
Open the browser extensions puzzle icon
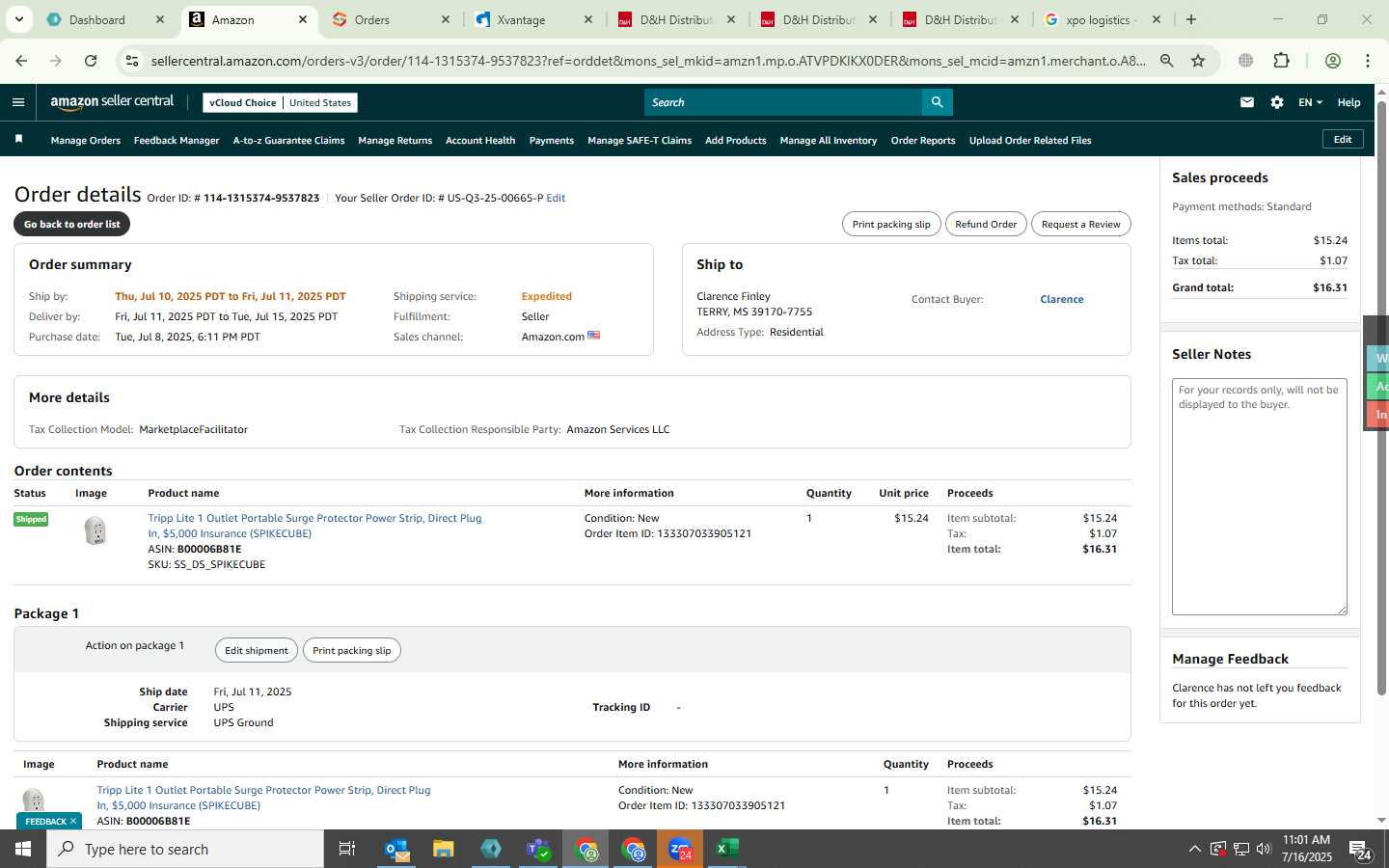click(1281, 61)
